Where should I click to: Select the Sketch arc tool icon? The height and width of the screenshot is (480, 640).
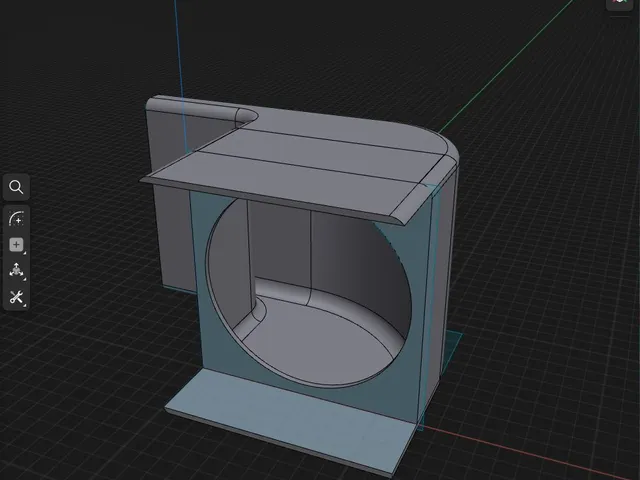(x=16, y=219)
